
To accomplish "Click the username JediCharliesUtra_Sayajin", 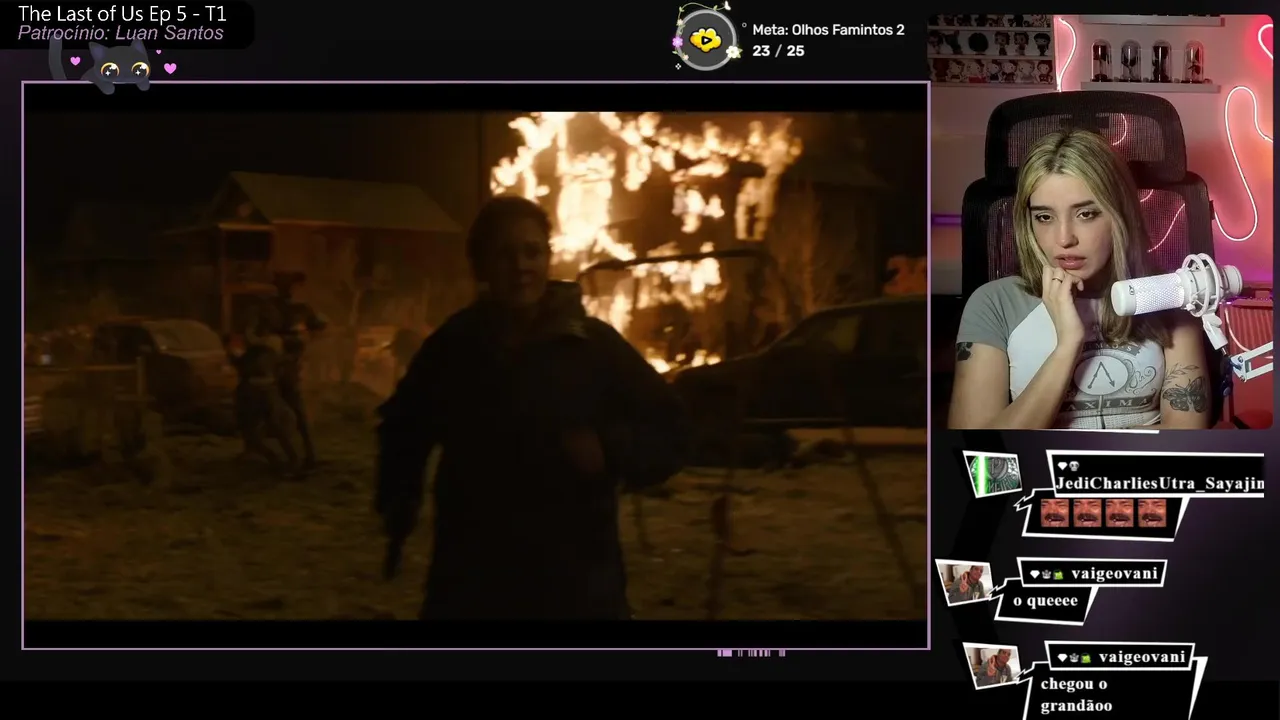I will coord(1160,484).
